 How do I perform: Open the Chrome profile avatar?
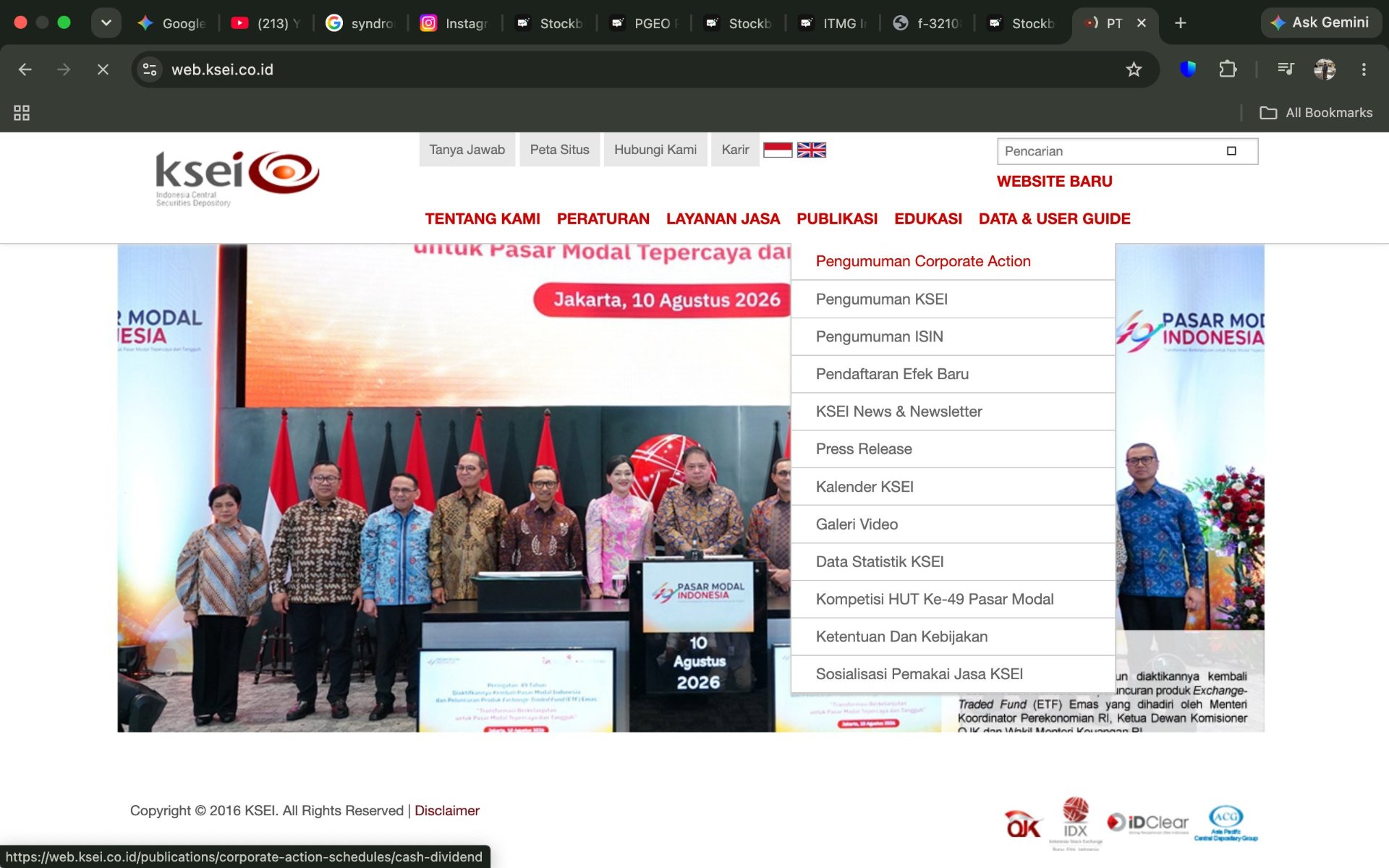point(1325,69)
